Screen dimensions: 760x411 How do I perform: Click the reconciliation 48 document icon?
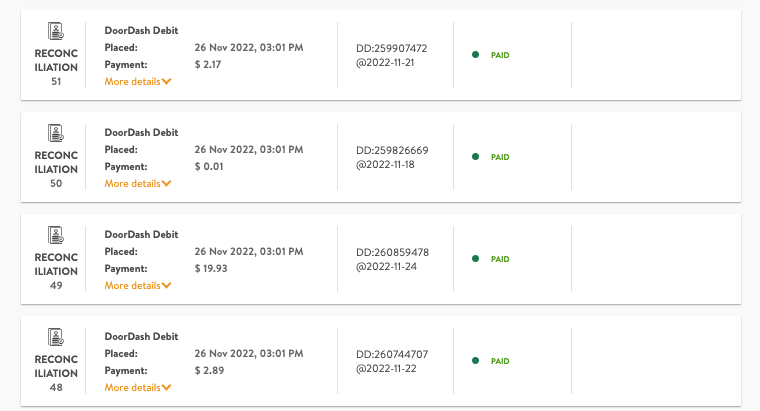coord(56,337)
